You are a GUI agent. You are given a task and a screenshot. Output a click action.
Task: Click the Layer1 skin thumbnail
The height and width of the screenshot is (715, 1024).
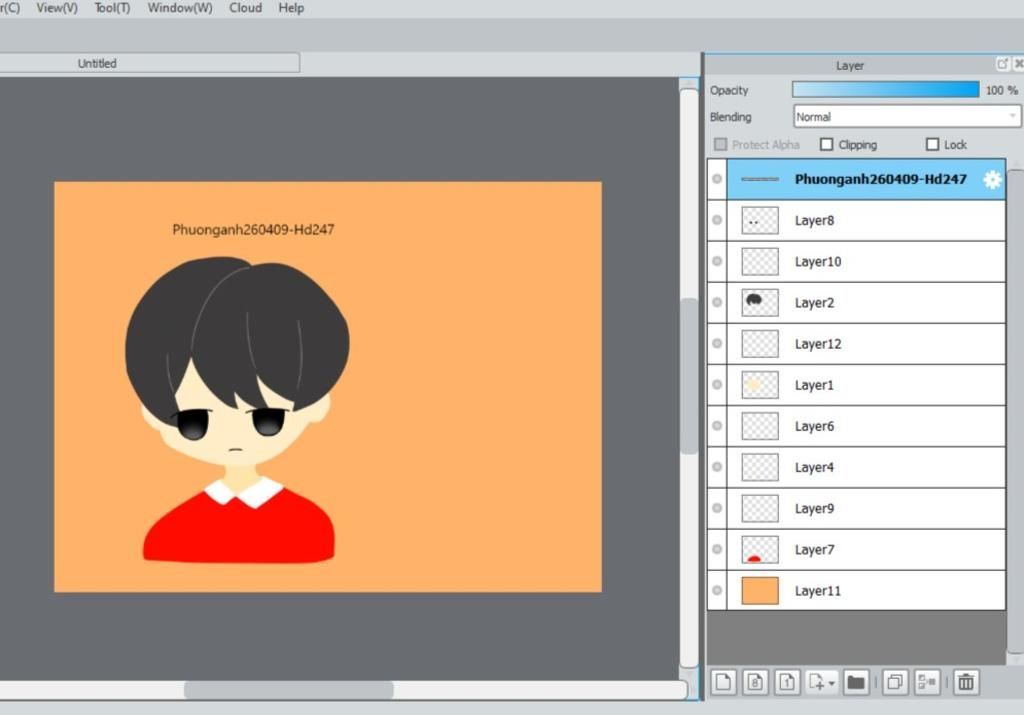tap(760, 385)
